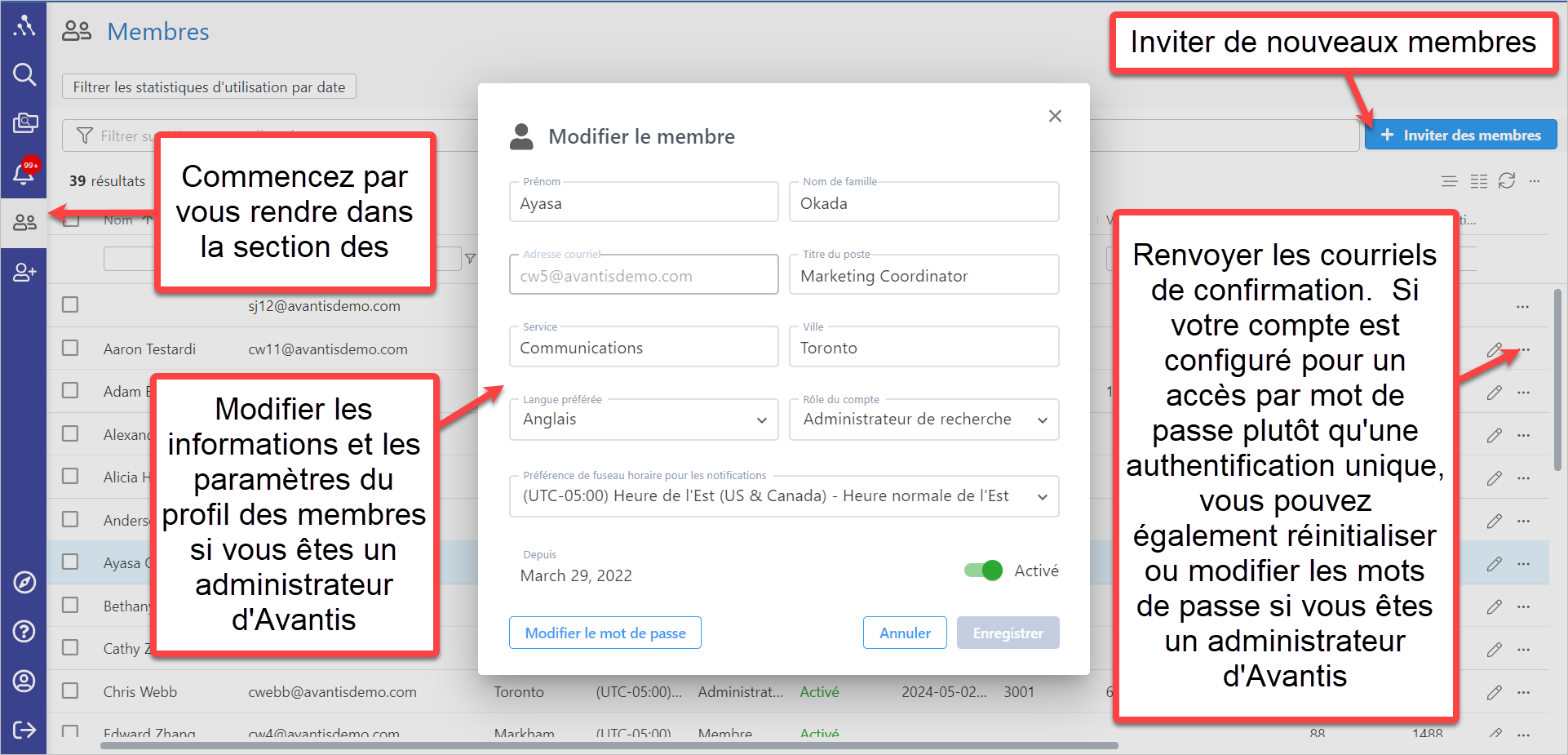Click the horizontal scrollbar under the table
The height and width of the screenshot is (755, 1568).
609,745
